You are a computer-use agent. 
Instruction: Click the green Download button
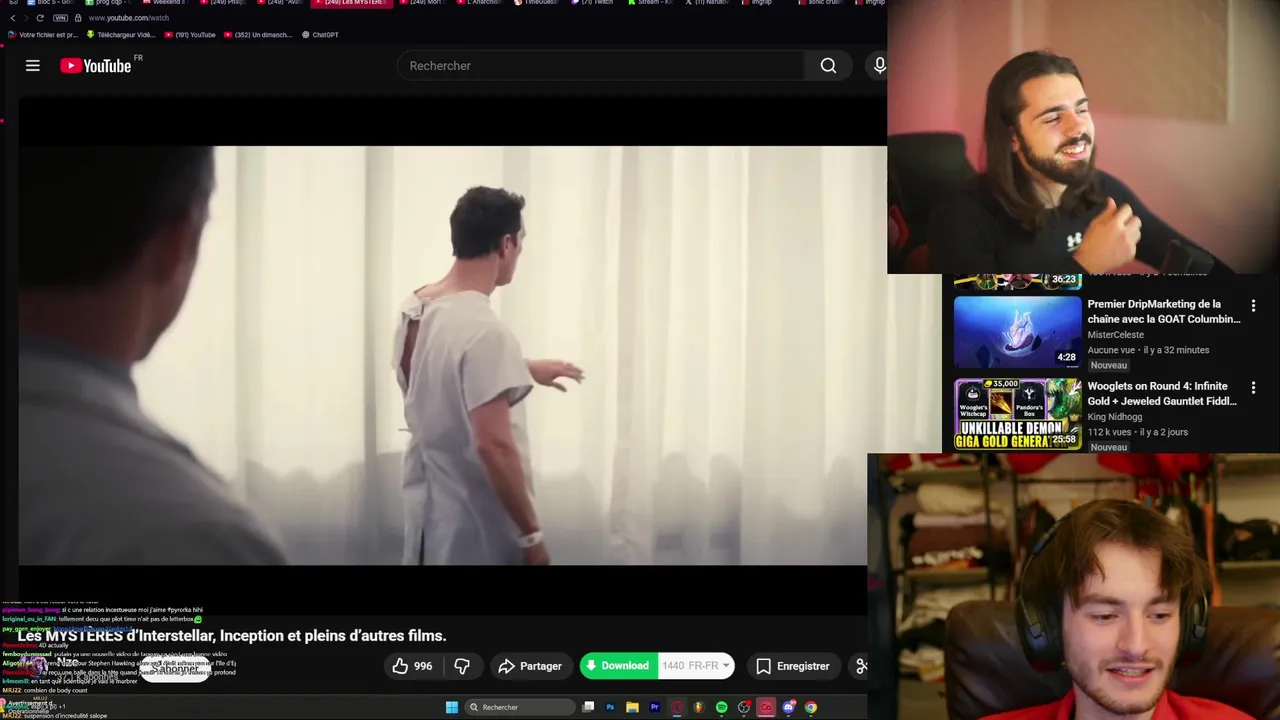pos(618,666)
